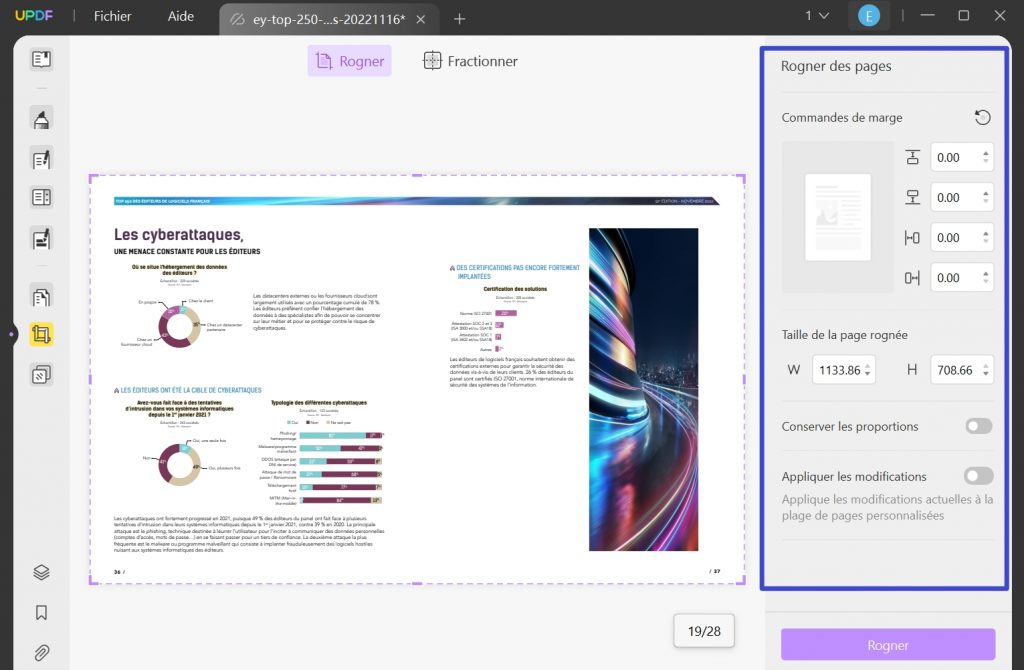Adjust the right margin value stepper

click(x=985, y=278)
